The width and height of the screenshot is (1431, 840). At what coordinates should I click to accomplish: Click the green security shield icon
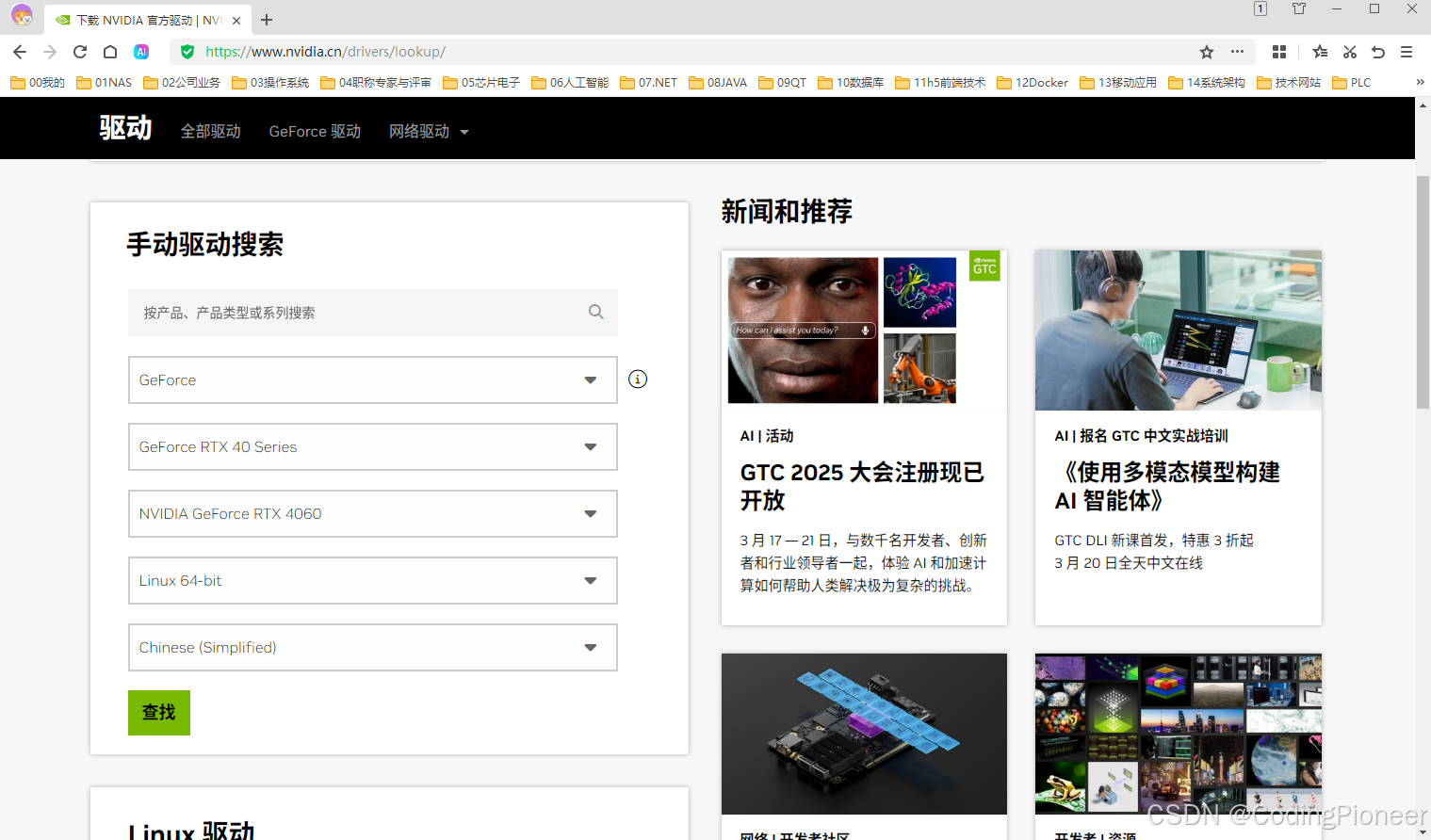187,52
